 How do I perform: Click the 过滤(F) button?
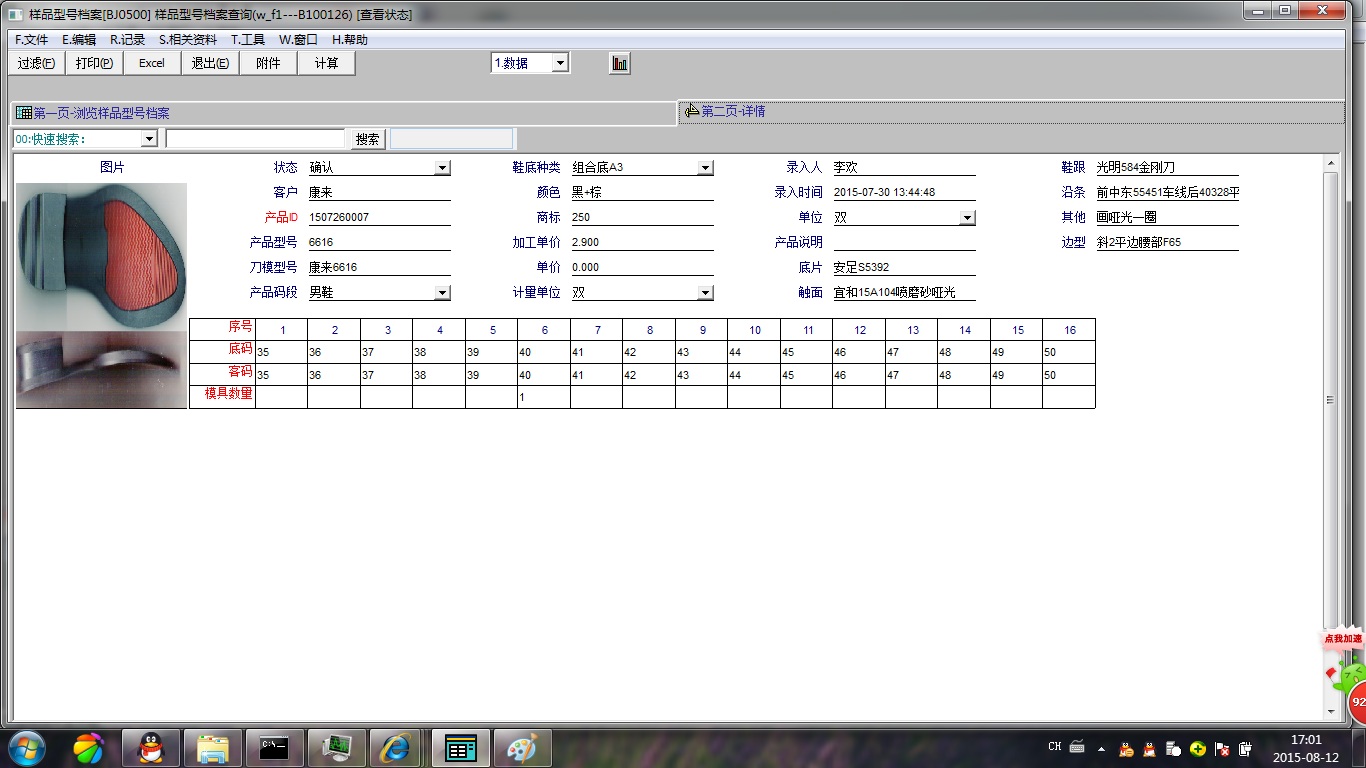37,63
